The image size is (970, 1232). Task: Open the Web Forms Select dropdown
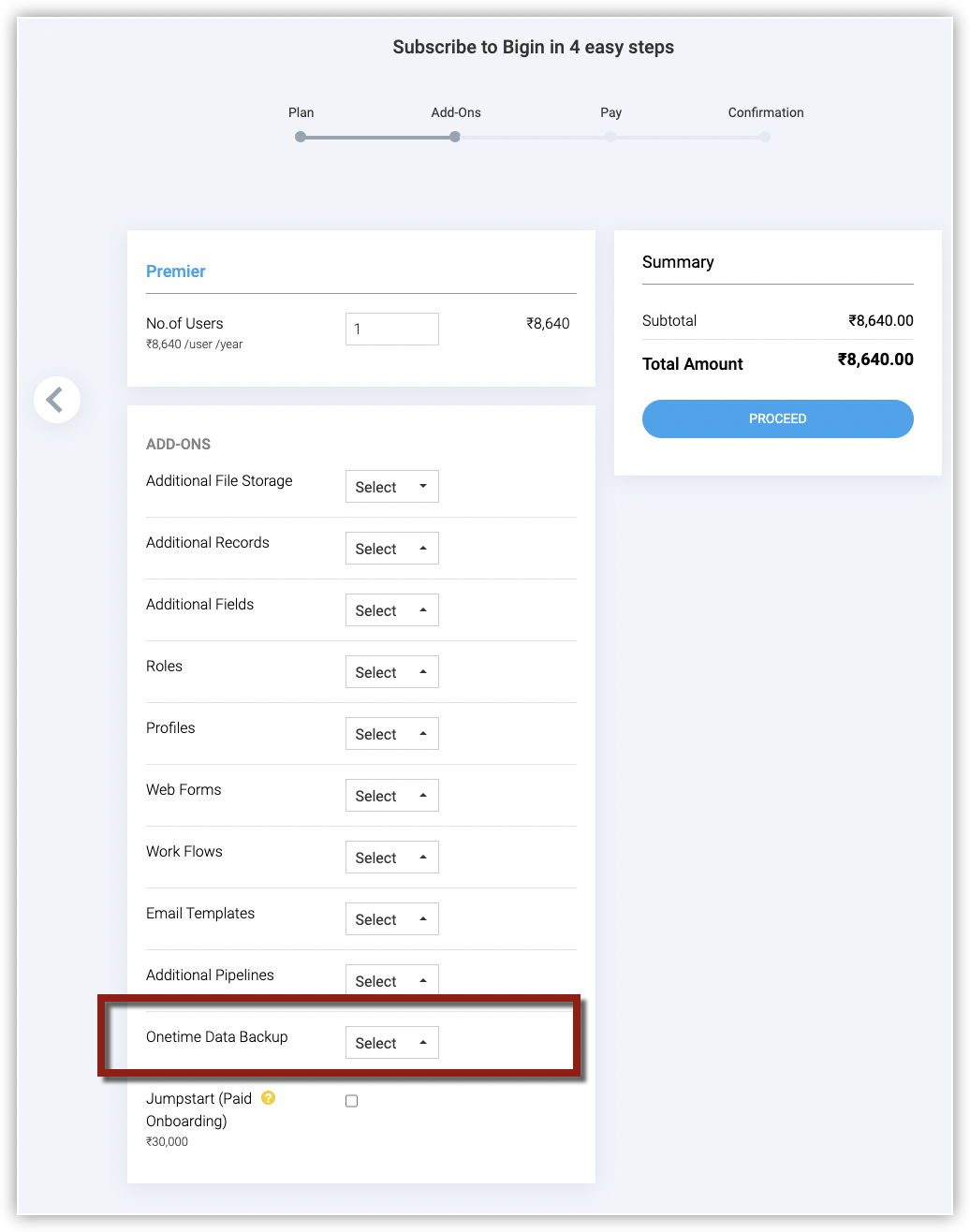click(391, 796)
